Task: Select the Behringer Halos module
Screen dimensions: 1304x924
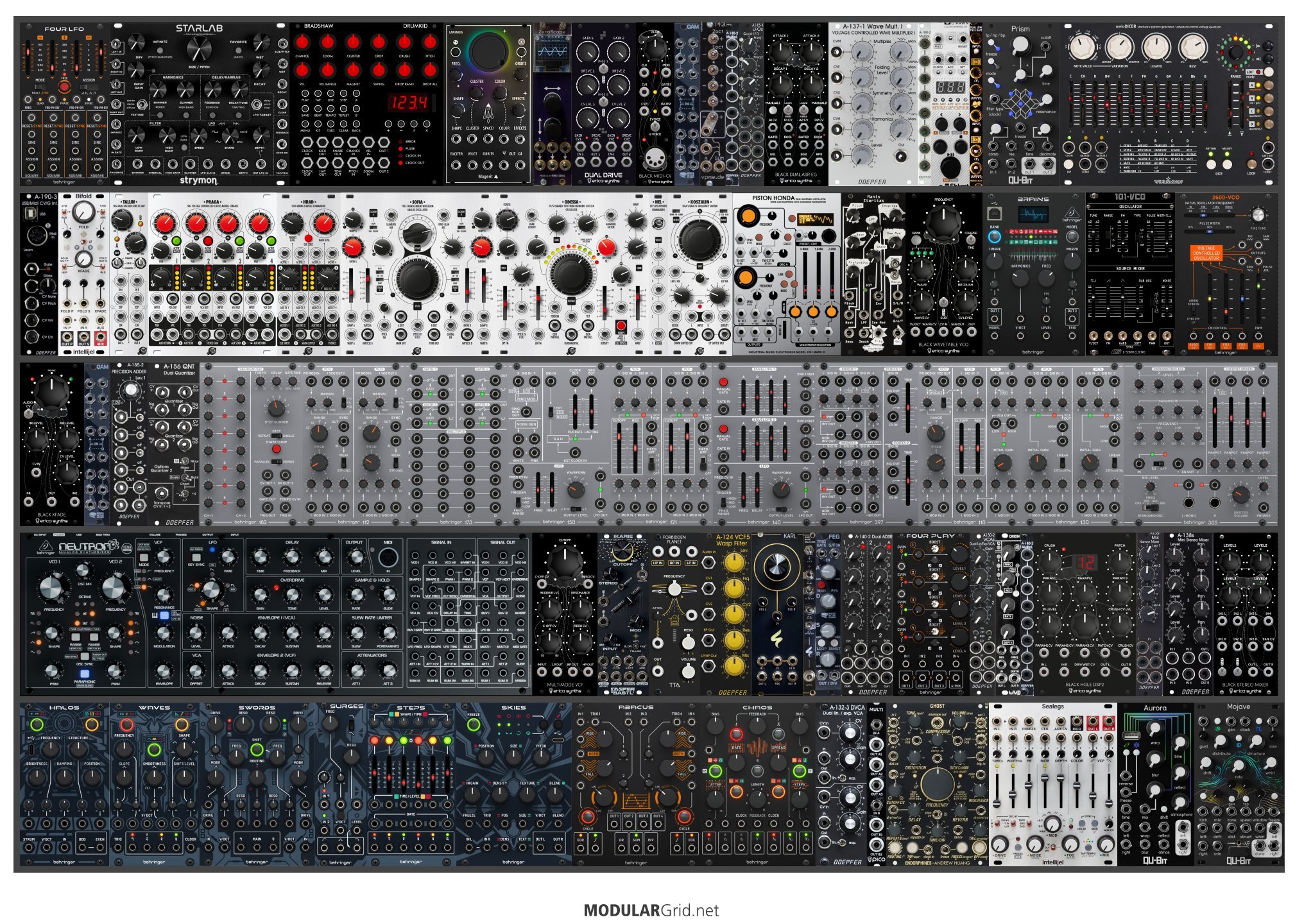Action: point(64,784)
